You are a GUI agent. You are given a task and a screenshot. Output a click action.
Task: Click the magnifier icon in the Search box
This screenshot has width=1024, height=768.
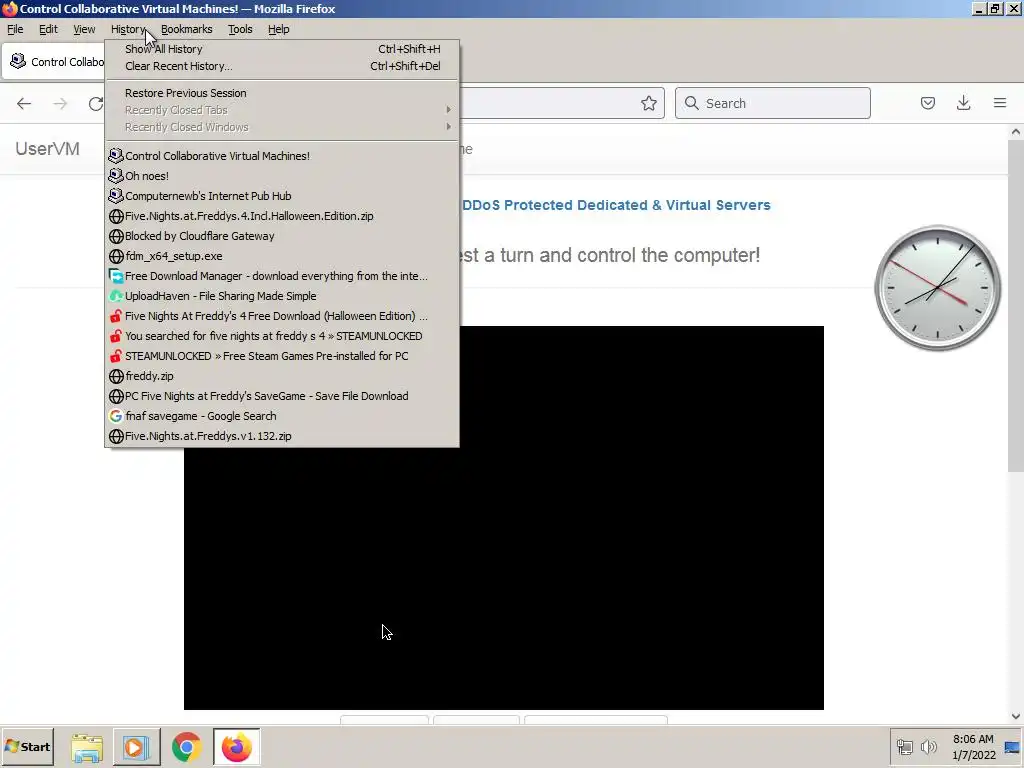(692, 103)
